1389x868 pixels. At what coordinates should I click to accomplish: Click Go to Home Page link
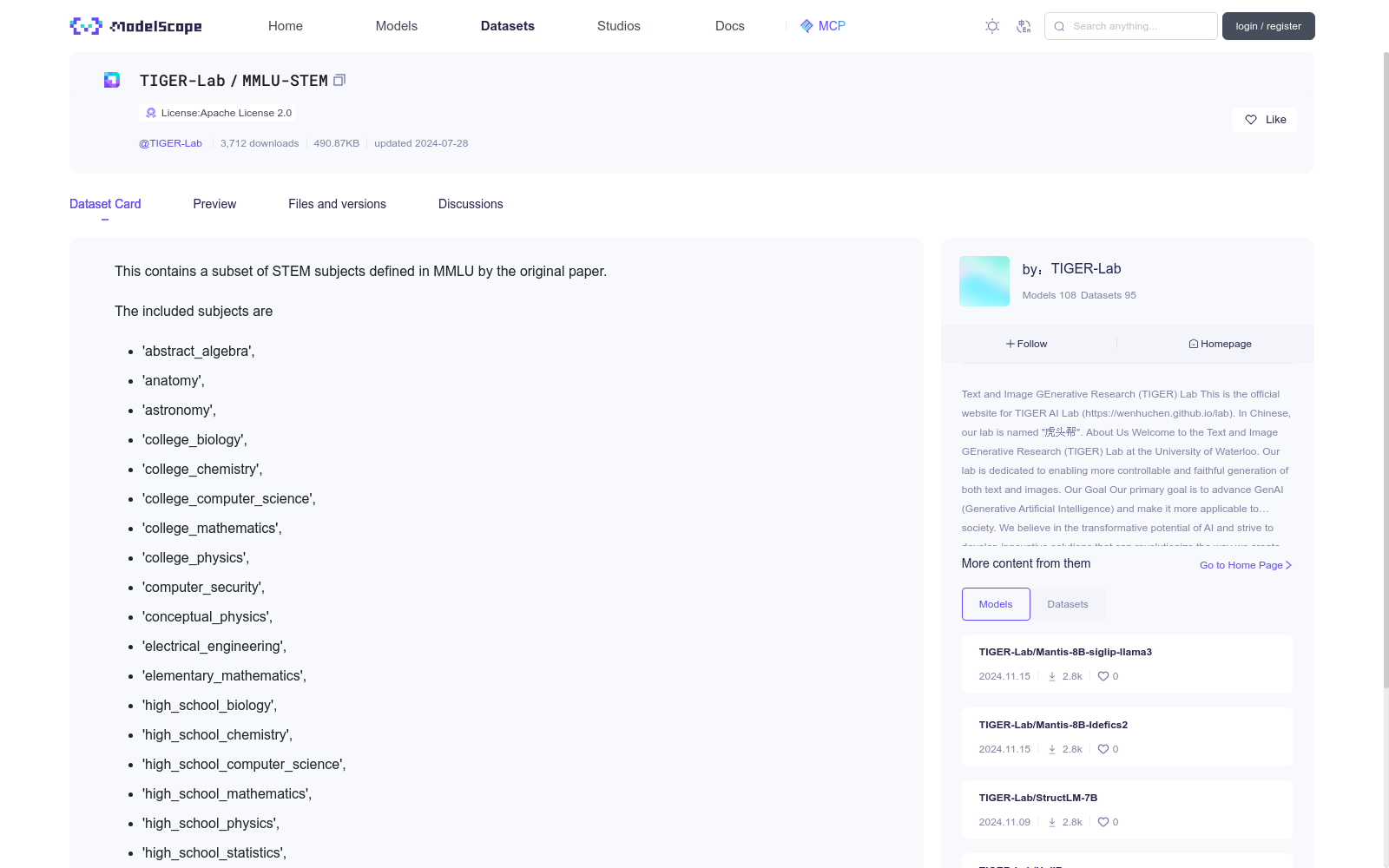[1246, 565]
